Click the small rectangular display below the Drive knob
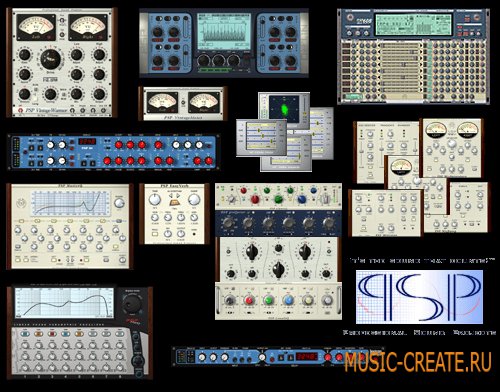Image resolution: width=500 pixels, height=392 pixels. coord(50,79)
